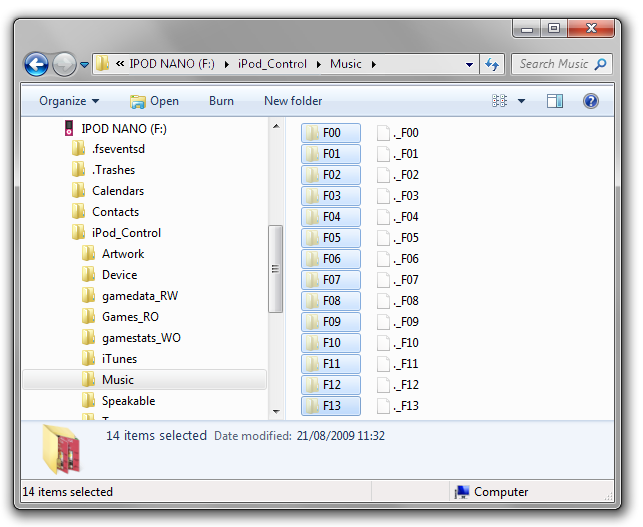Create a New folder
This screenshot has height=527, width=643.
click(293, 101)
